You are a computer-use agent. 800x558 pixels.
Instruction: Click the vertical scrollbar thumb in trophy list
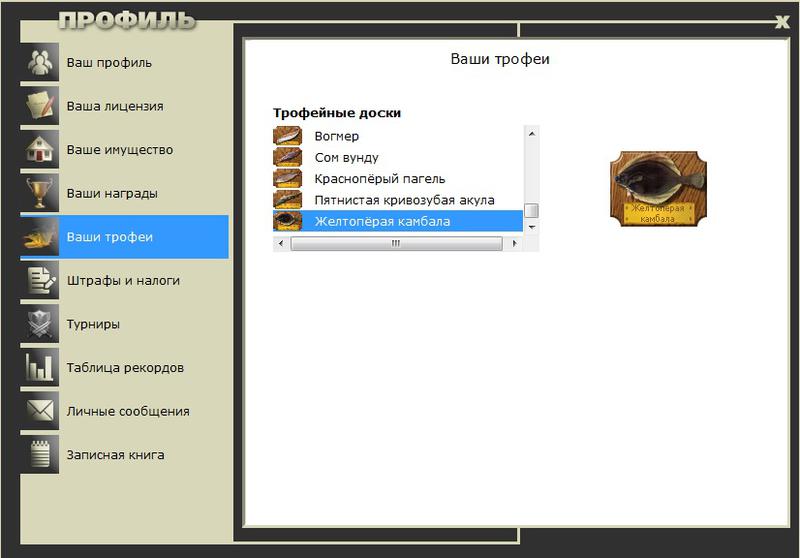click(532, 211)
